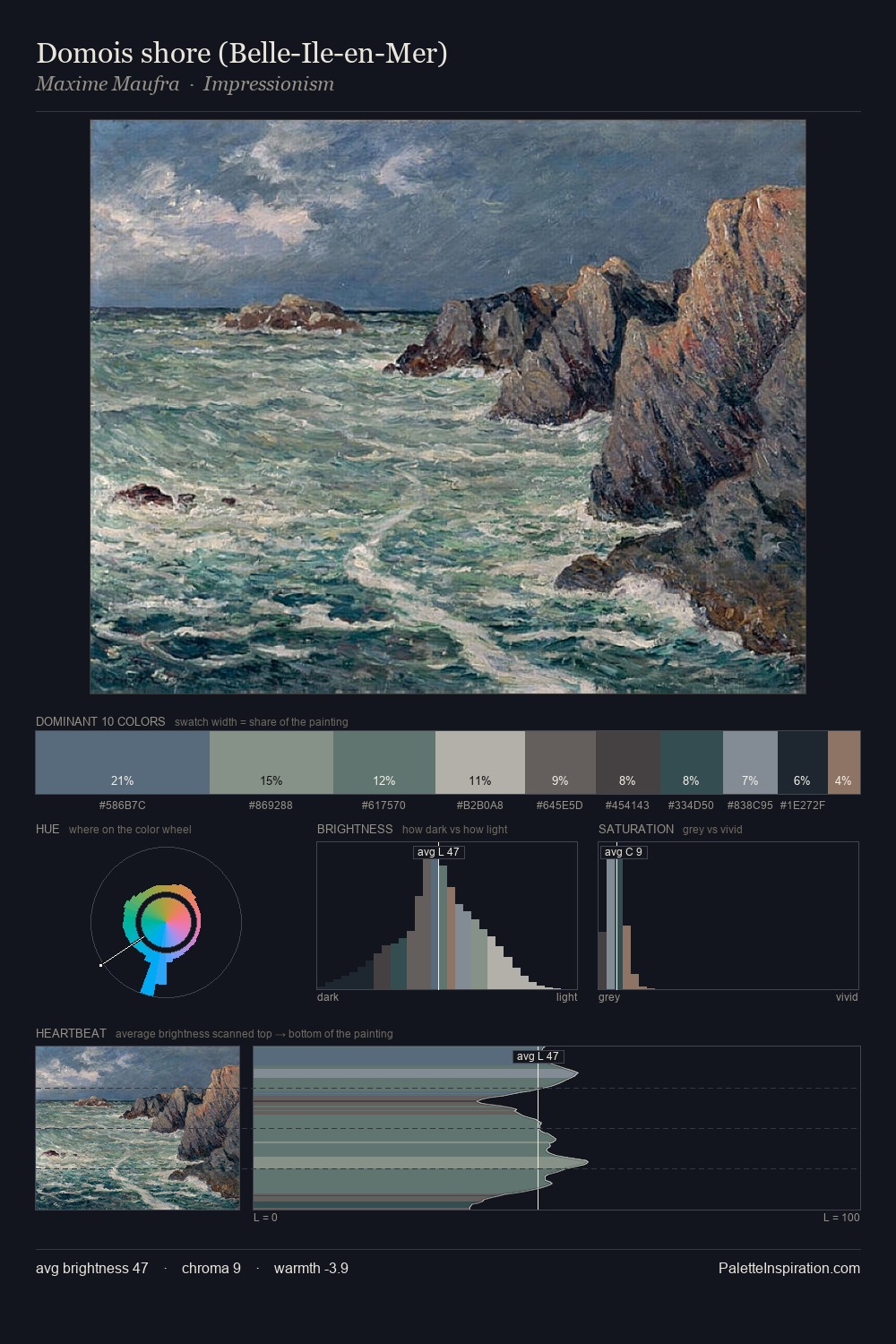The image size is (896, 1344).
Task: Click the small heartbeat painting thumbnail
Action: pyautogui.click(x=138, y=1128)
